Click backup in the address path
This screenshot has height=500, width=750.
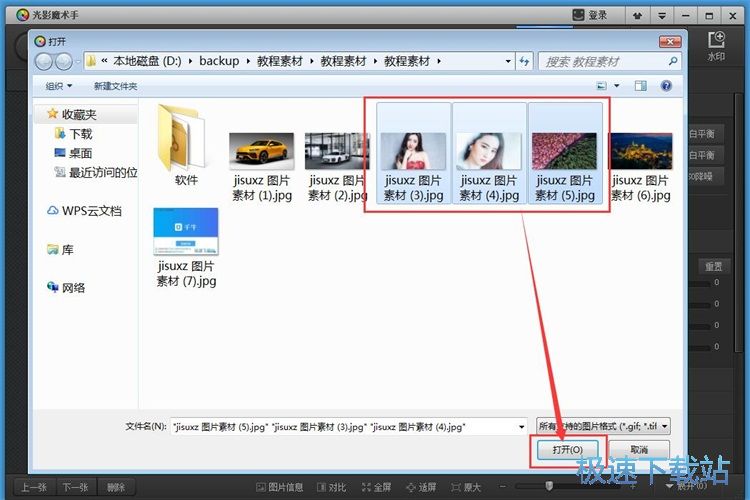pyautogui.click(x=219, y=61)
